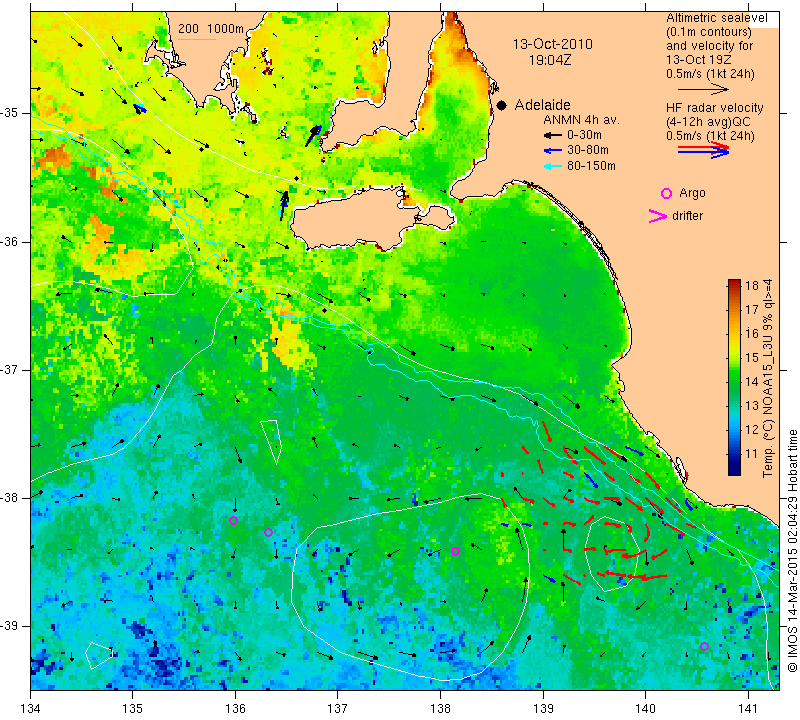Click the longitude 137 axis label

(337, 709)
